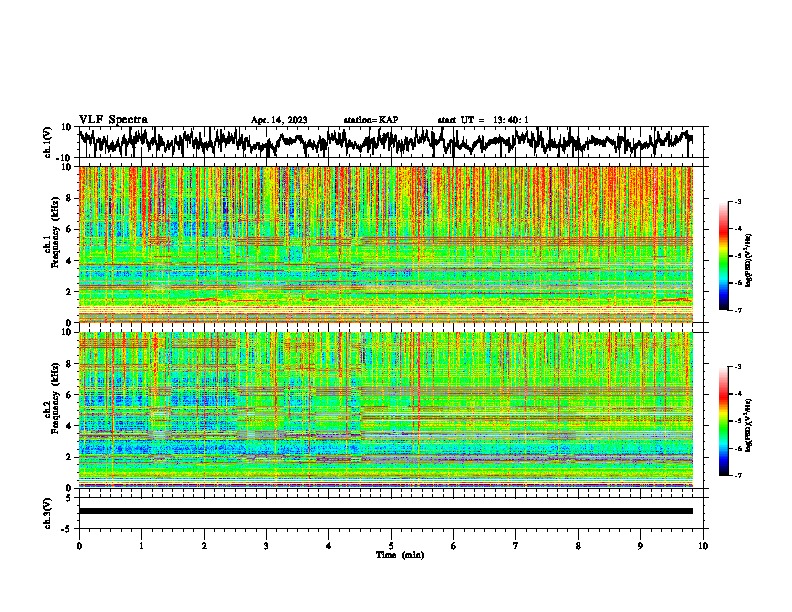Click the 'ch.1(V)' waveform axis label

coord(48,142)
